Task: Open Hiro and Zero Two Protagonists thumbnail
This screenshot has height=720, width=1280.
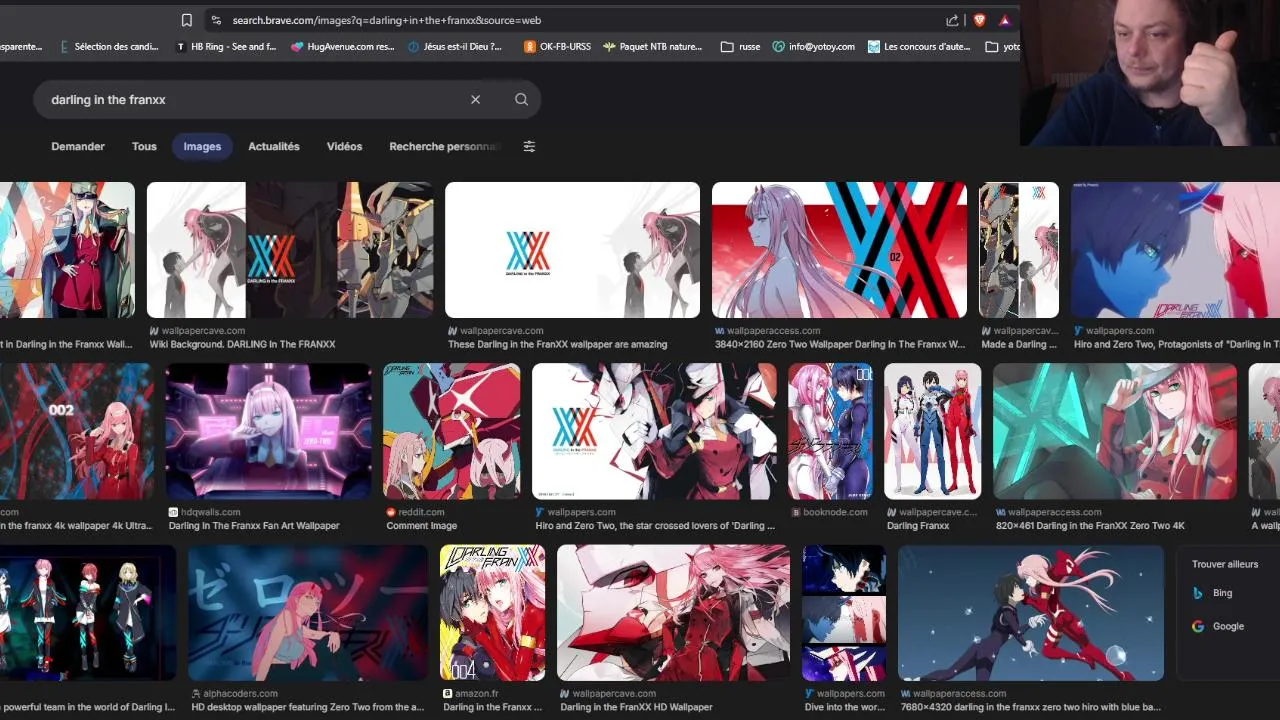Action: (x=1175, y=250)
